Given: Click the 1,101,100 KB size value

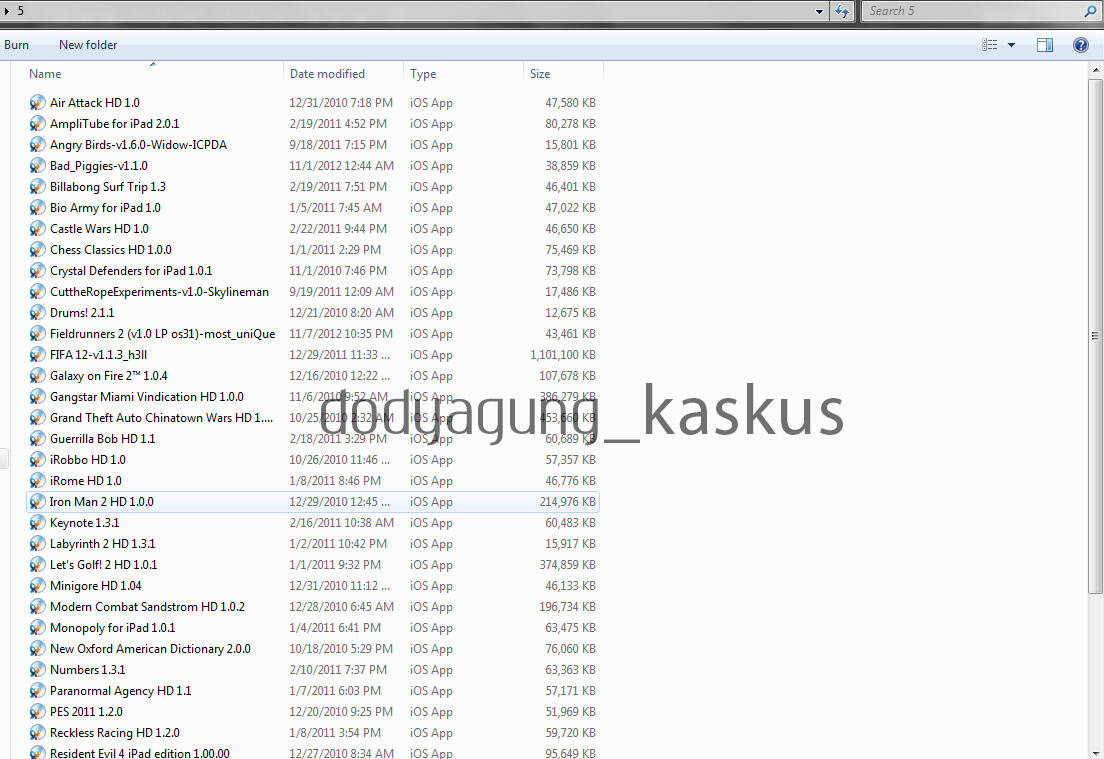Looking at the screenshot, I should (563, 355).
